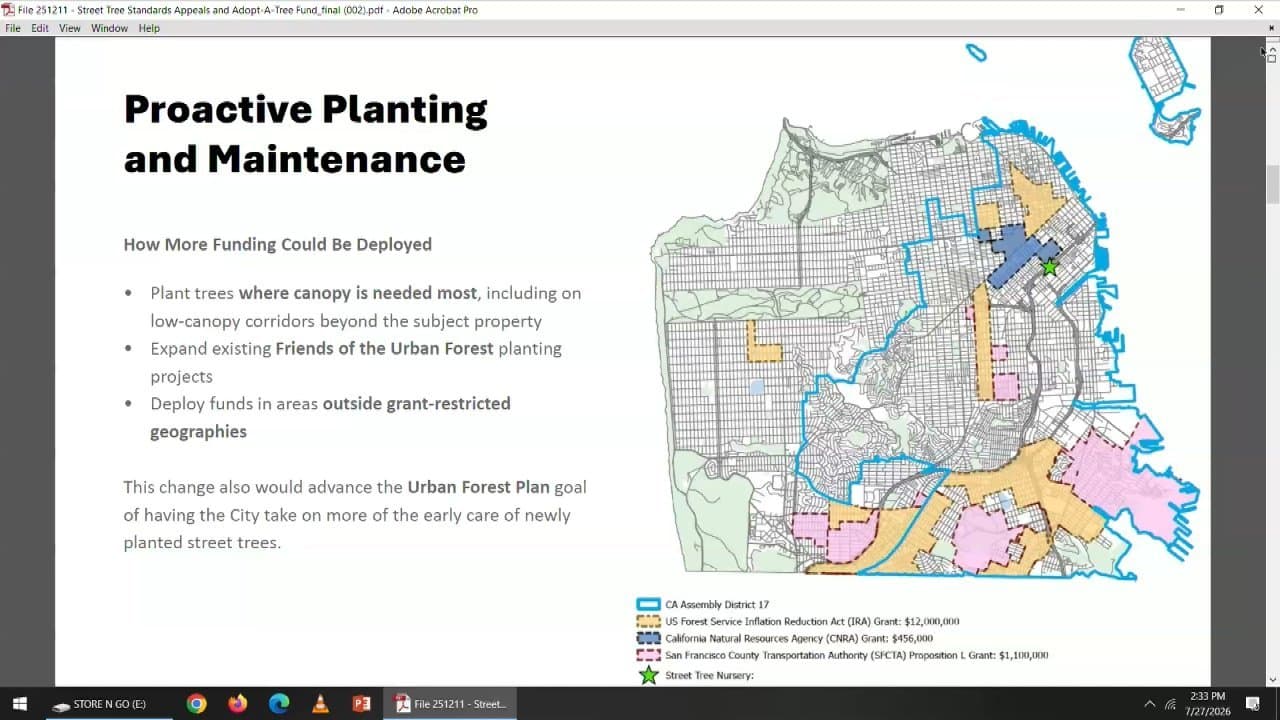Click the vertical scrollbar thumb
1280x720 pixels.
click(1273, 184)
